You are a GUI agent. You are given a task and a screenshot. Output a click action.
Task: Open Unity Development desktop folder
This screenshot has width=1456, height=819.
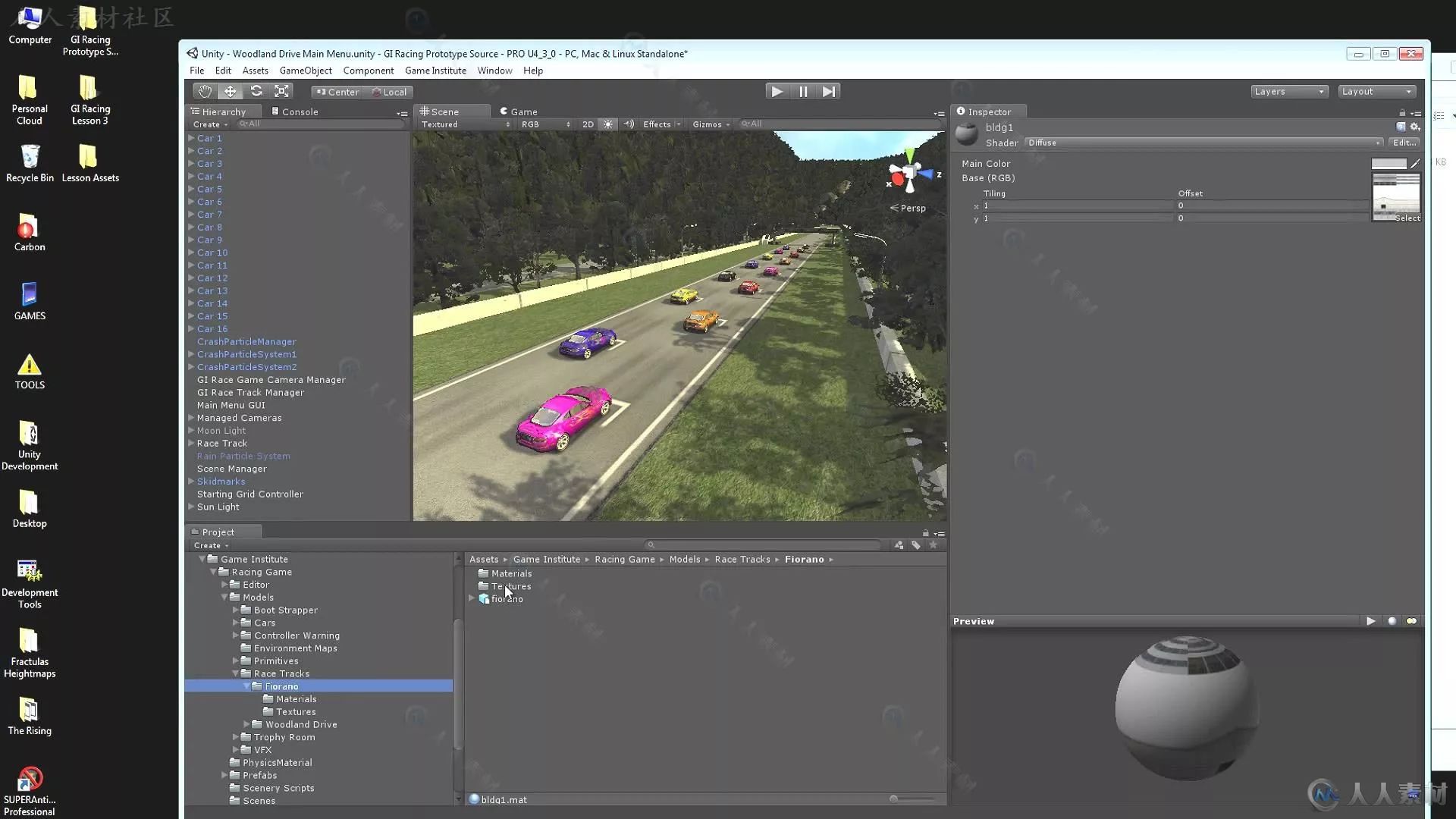click(30, 445)
